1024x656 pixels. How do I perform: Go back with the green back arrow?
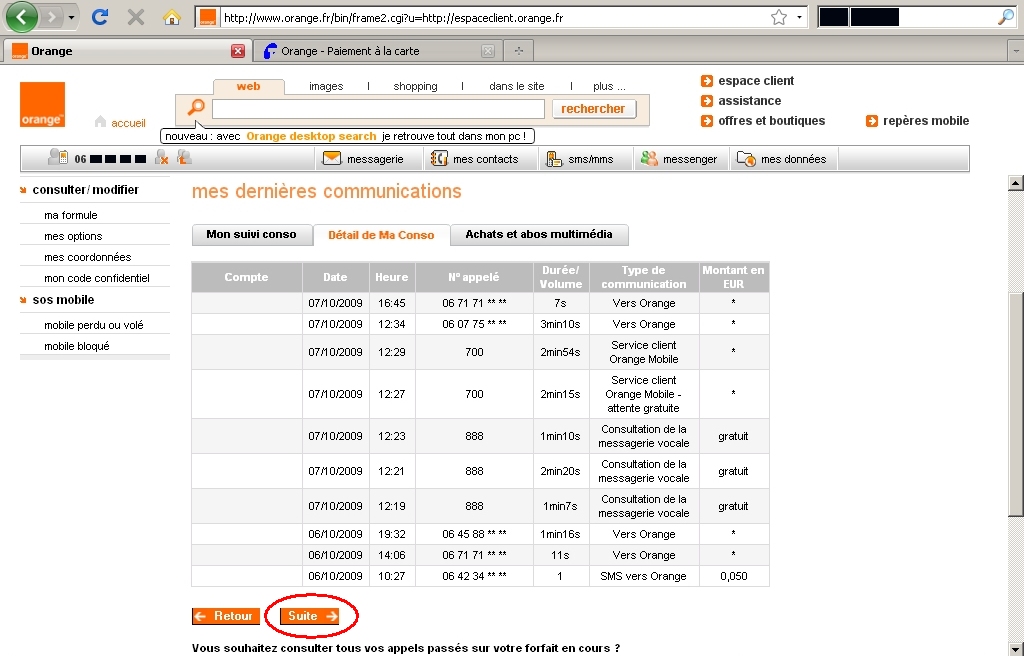22,18
